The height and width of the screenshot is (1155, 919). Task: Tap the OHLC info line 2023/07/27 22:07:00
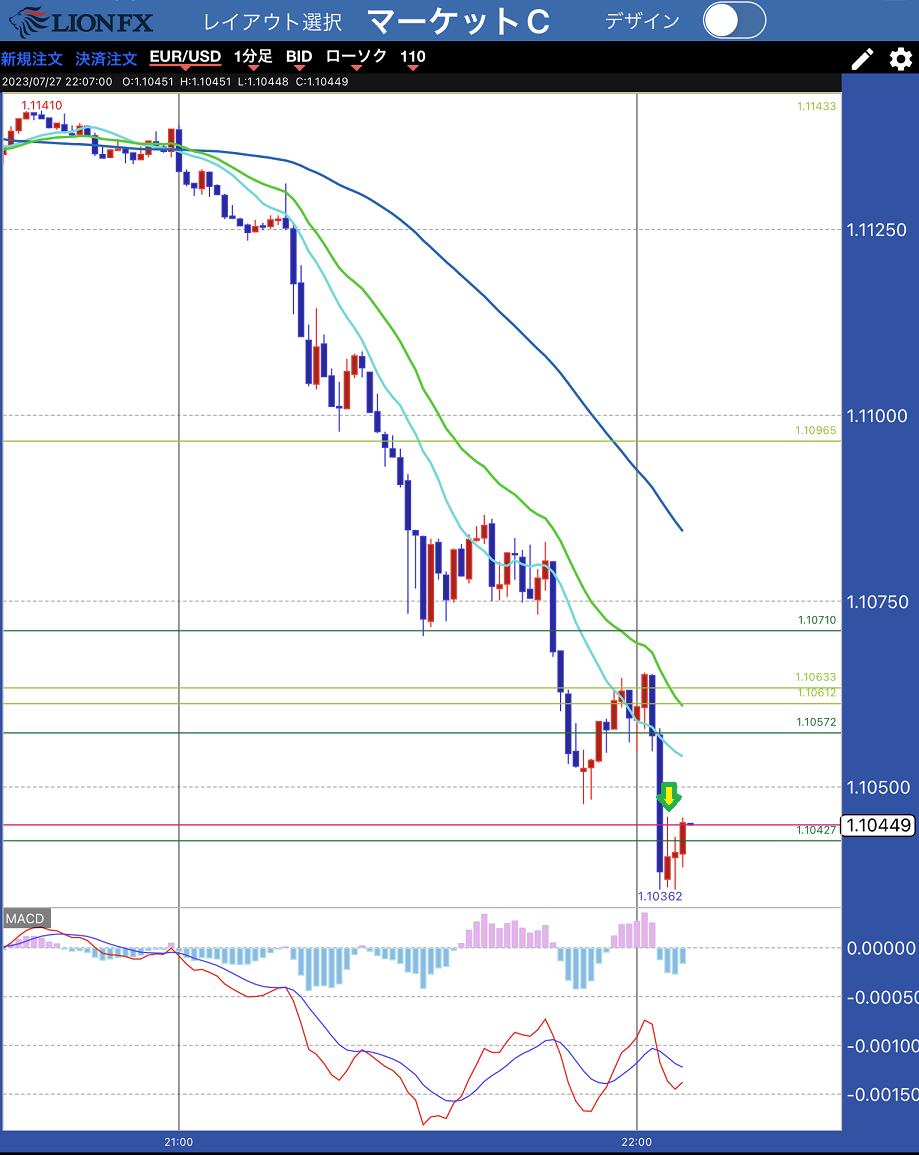tap(175, 82)
